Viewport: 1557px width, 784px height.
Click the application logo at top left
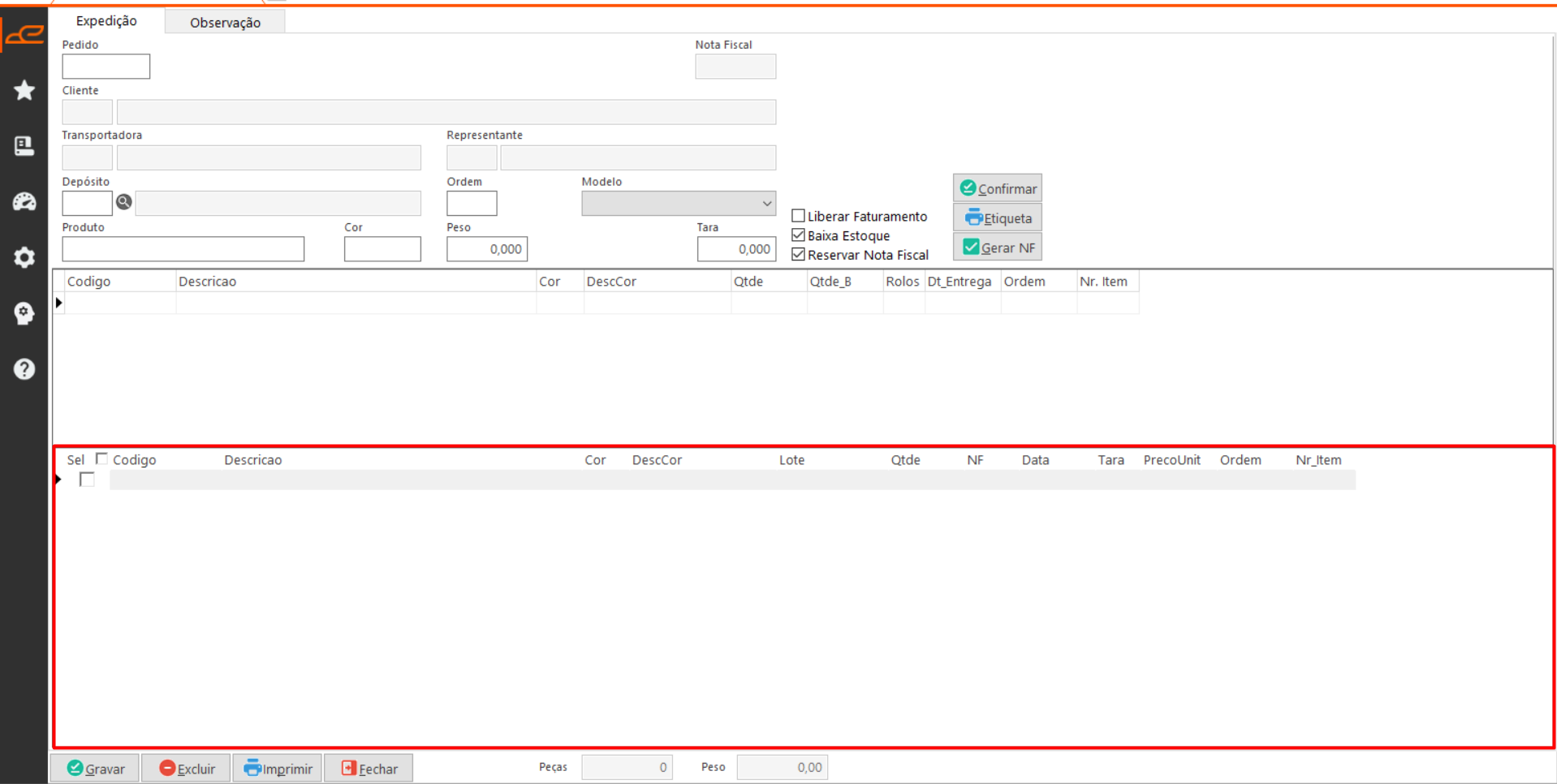point(24,35)
